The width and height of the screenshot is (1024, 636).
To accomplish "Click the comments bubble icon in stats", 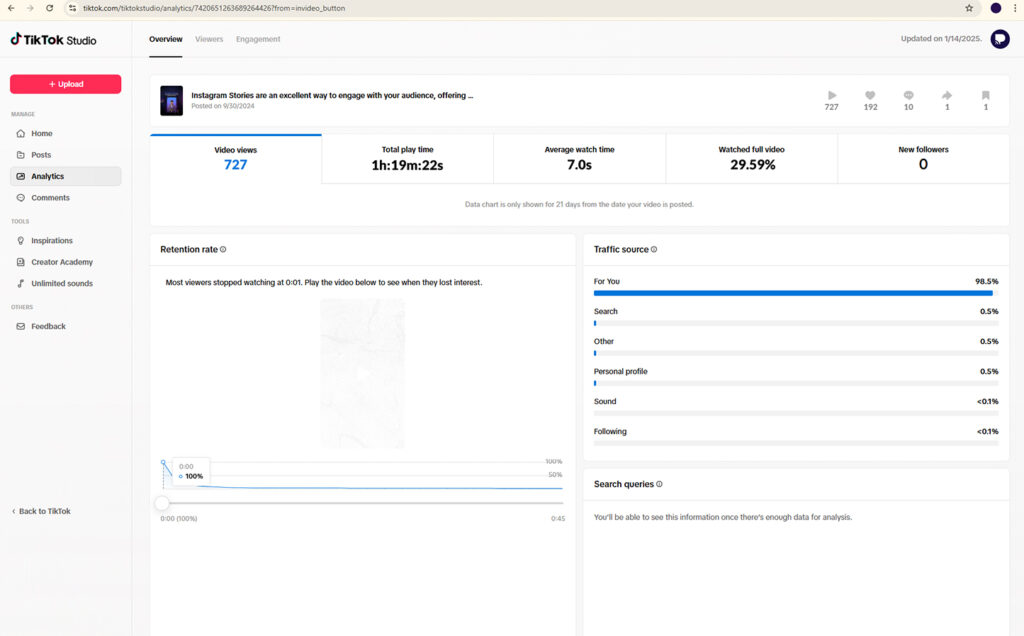I will 908,96.
